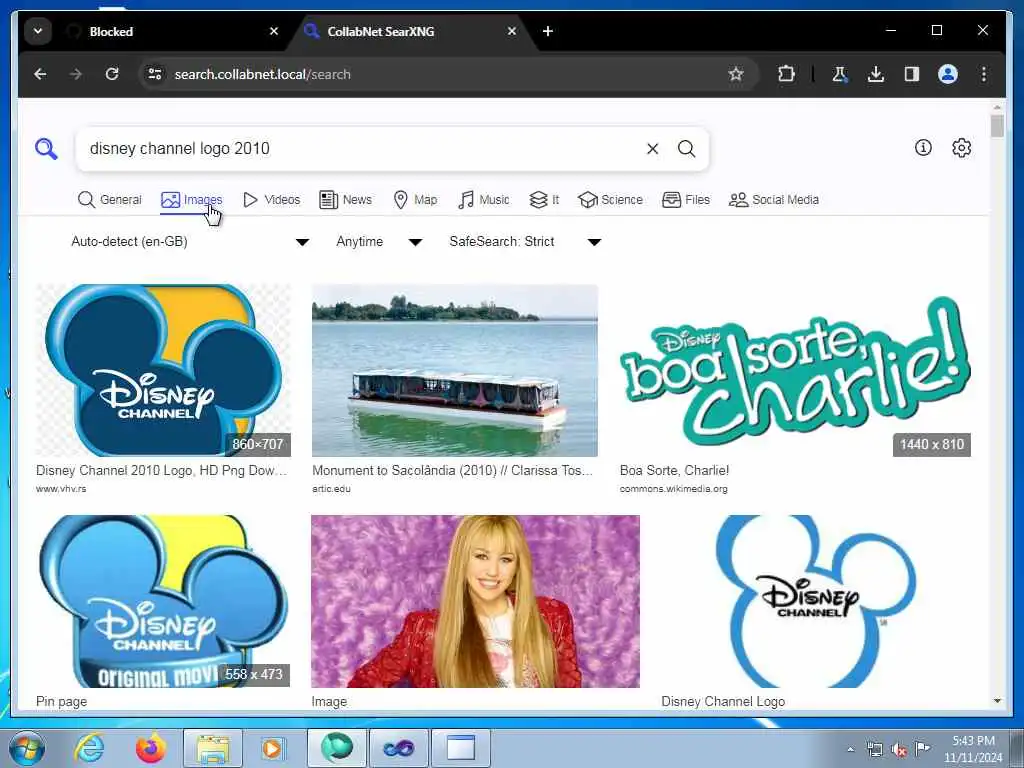The height and width of the screenshot is (768, 1024).
Task: Select the Social Media search category
Action: pos(774,200)
